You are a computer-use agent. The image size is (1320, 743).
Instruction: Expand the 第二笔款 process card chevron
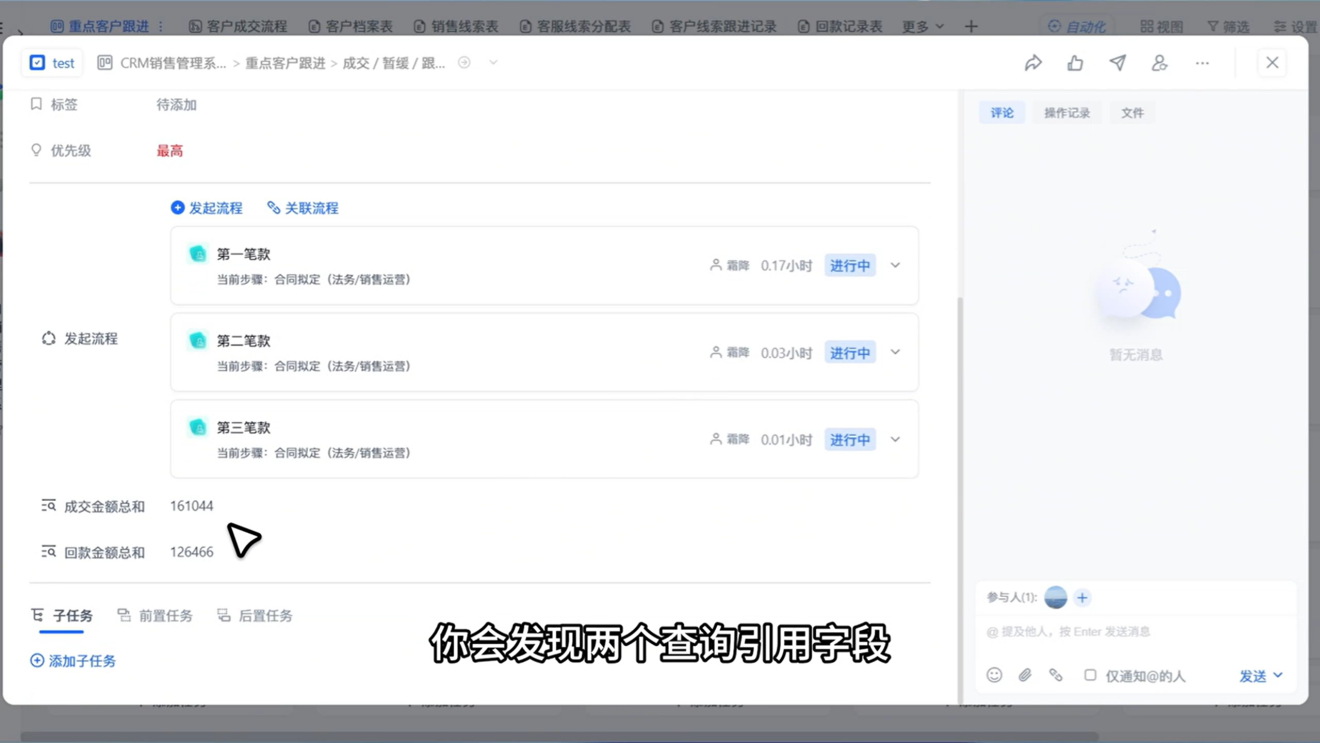click(x=895, y=352)
